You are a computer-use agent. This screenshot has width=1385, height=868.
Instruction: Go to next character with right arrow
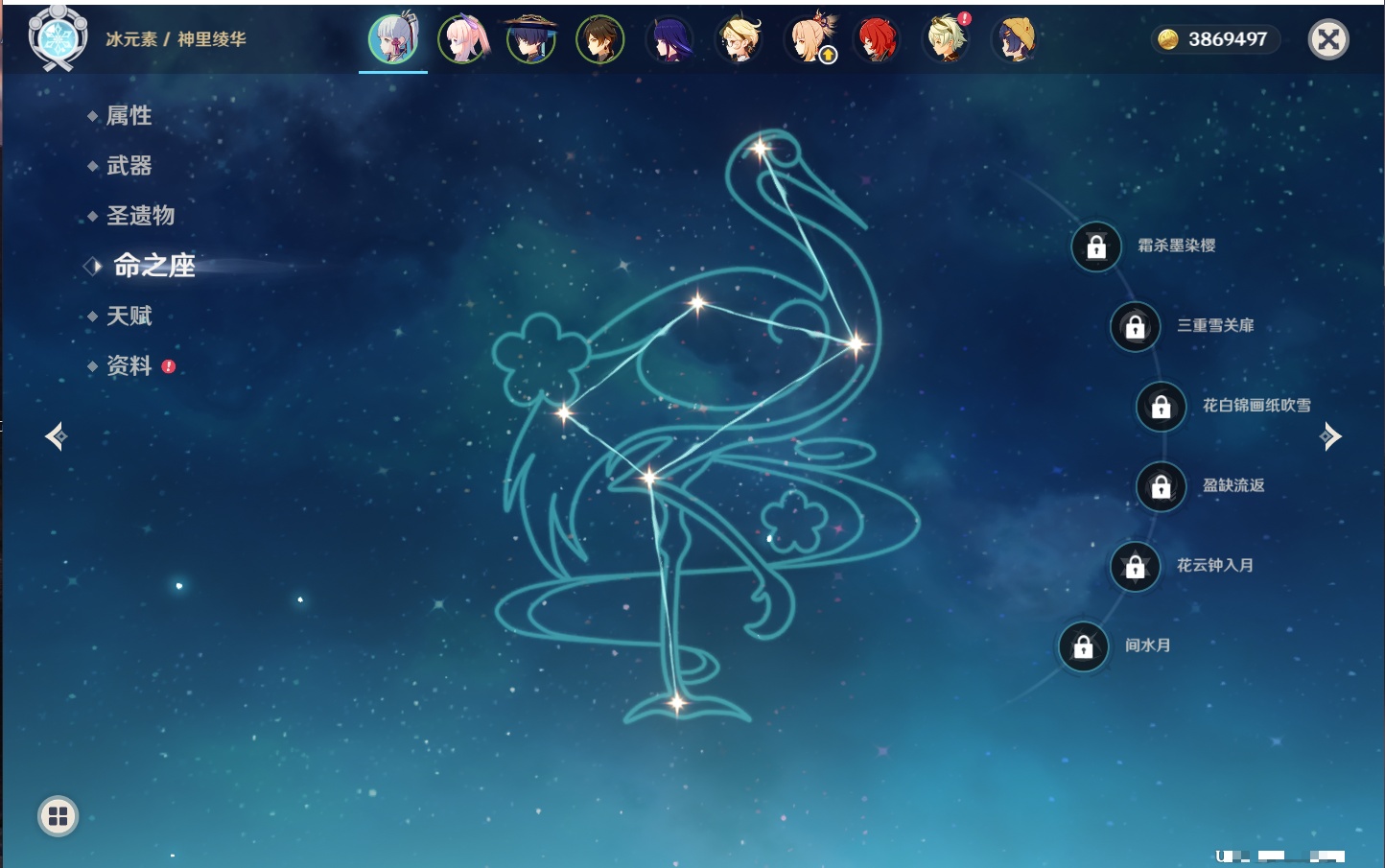tap(1330, 436)
